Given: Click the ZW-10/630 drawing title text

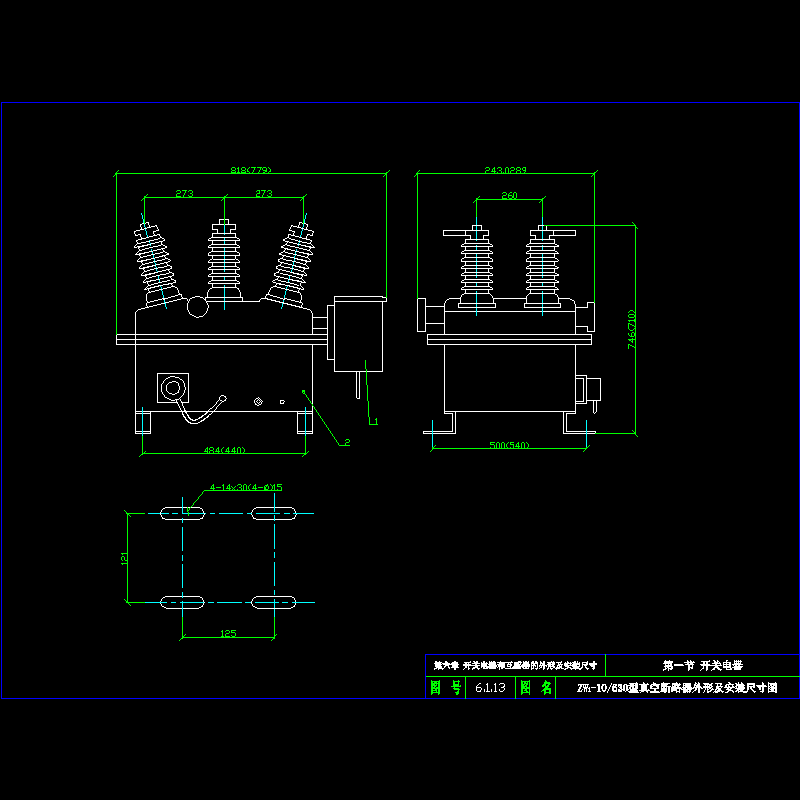Looking at the screenshot, I should 676,688.
